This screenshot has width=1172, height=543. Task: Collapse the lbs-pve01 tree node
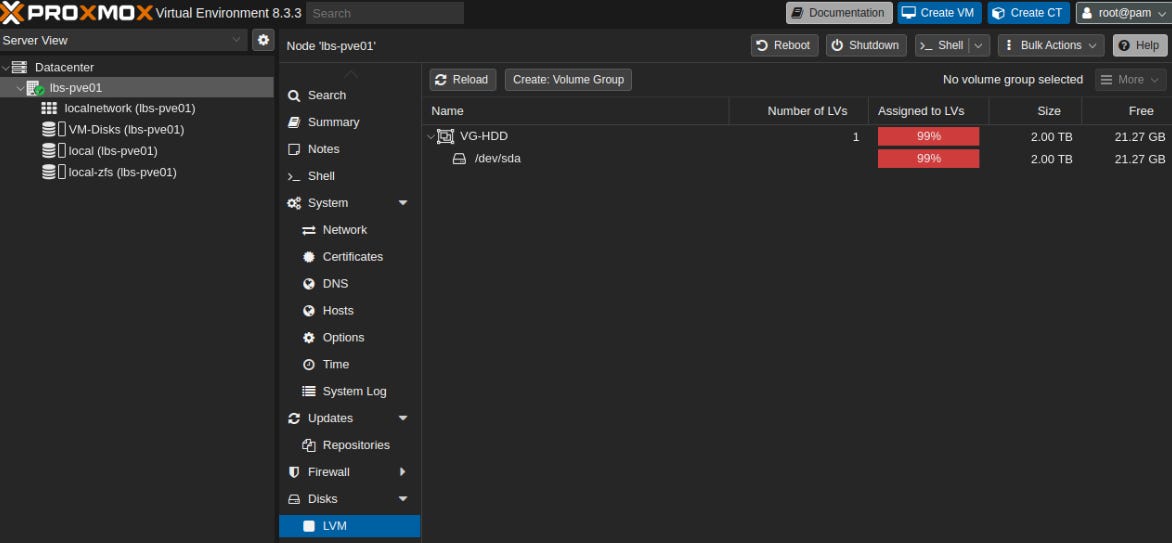tap(20, 88)
